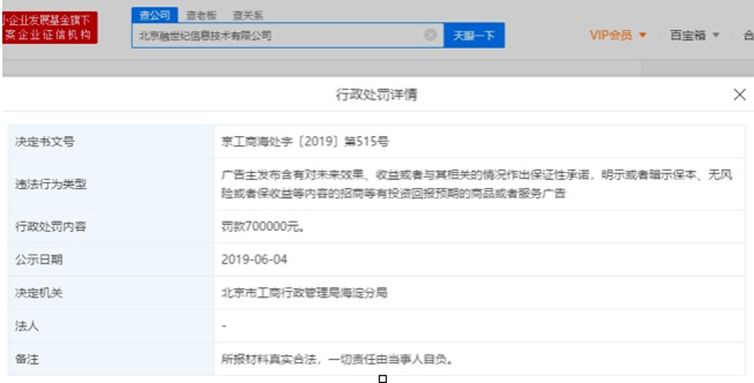Click the 天眼一下 search button
This screenshot has height=383, width=754.
(474, 35)
